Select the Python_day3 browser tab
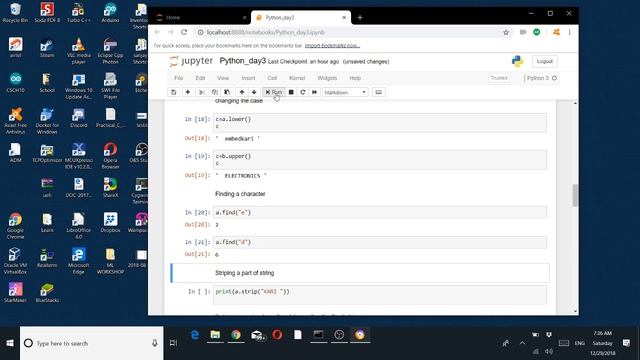640x360 pixels. click(301, 18)
